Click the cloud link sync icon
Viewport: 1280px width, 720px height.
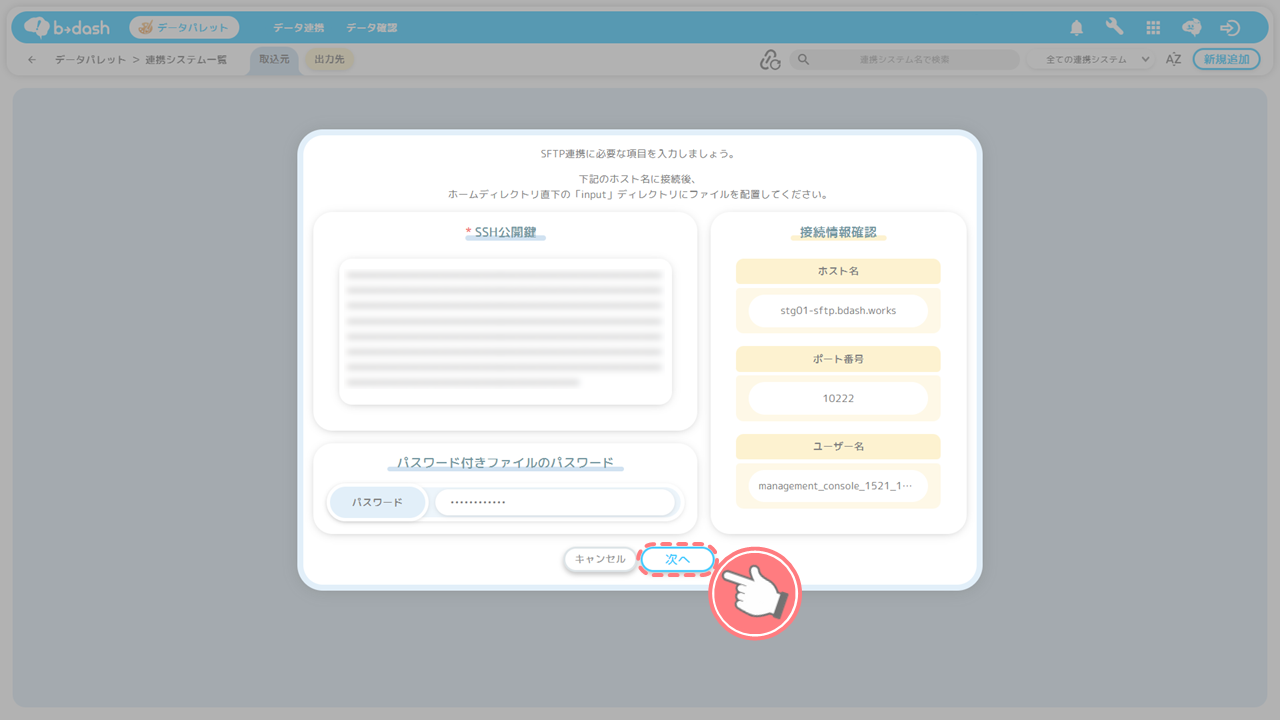[769, 60]
